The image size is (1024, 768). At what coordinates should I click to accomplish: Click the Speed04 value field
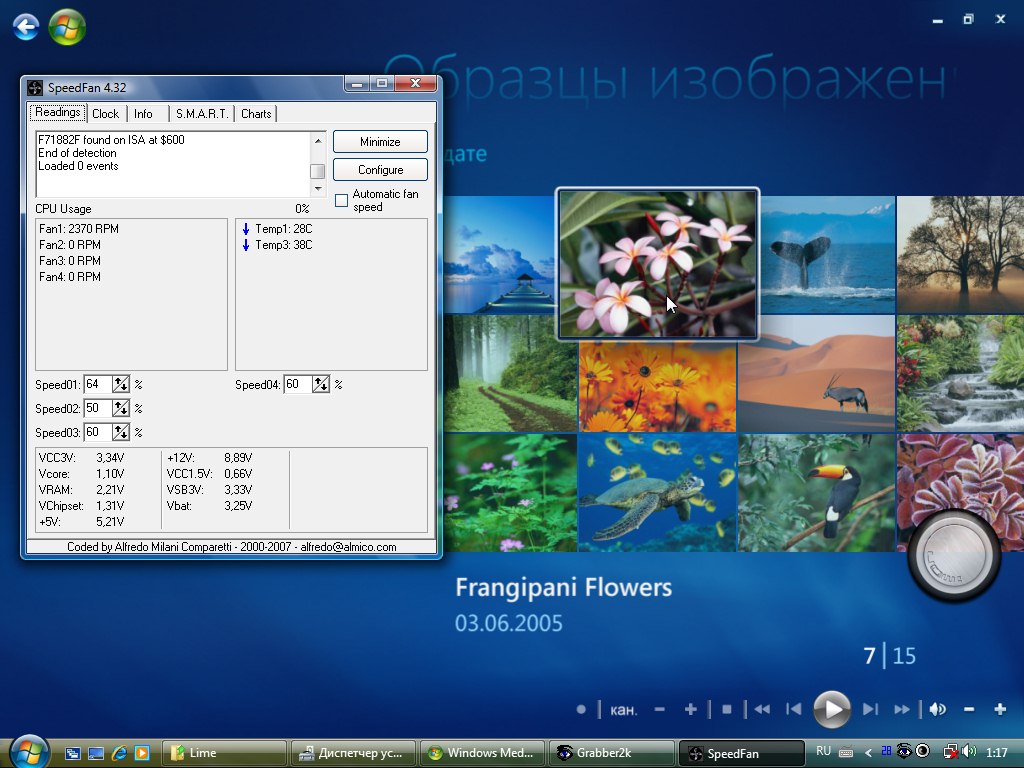pyautogui.click(x=298, y=385)
